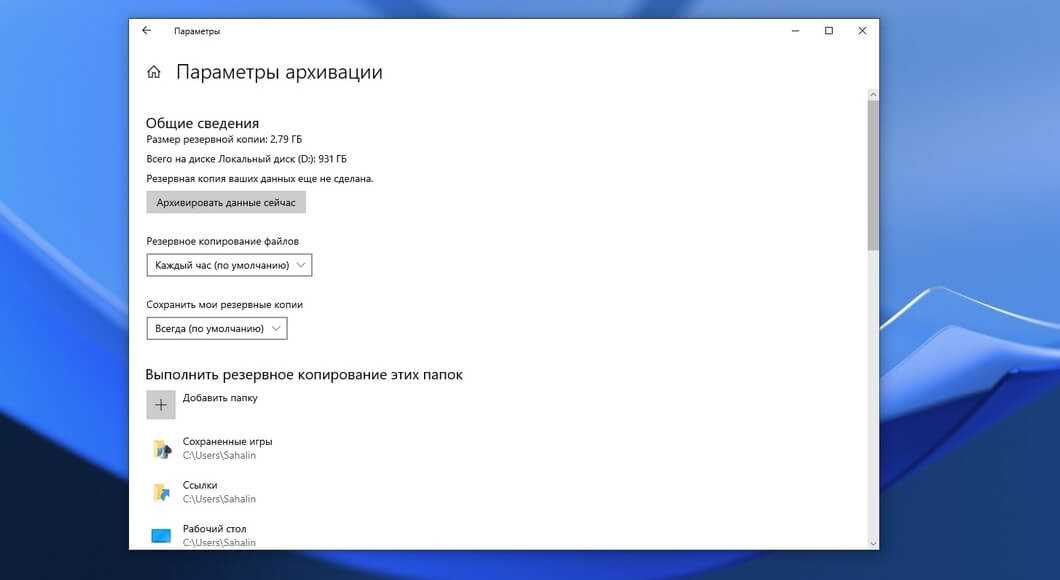The image size is (1060, 580).
Task: Click the Ссылки folder icon
Action: tap(161, 492)
